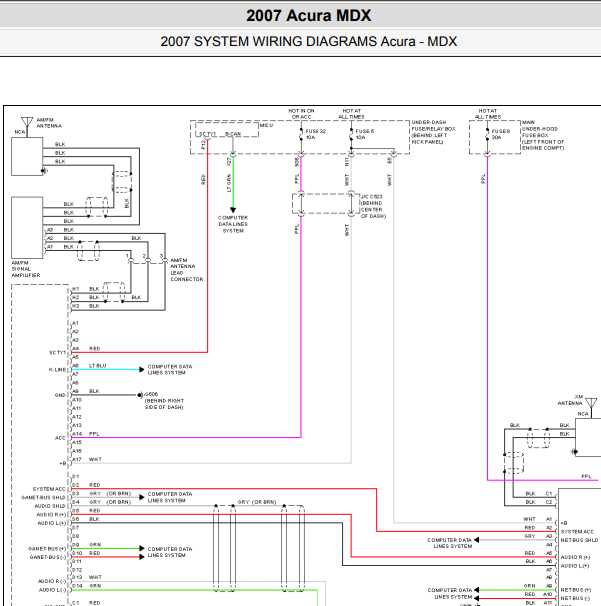Viewport: 601px width, 606px height.
Task: Click the 'AM/FM ANTENNA' label at the top left
Action: coord(49,123)
